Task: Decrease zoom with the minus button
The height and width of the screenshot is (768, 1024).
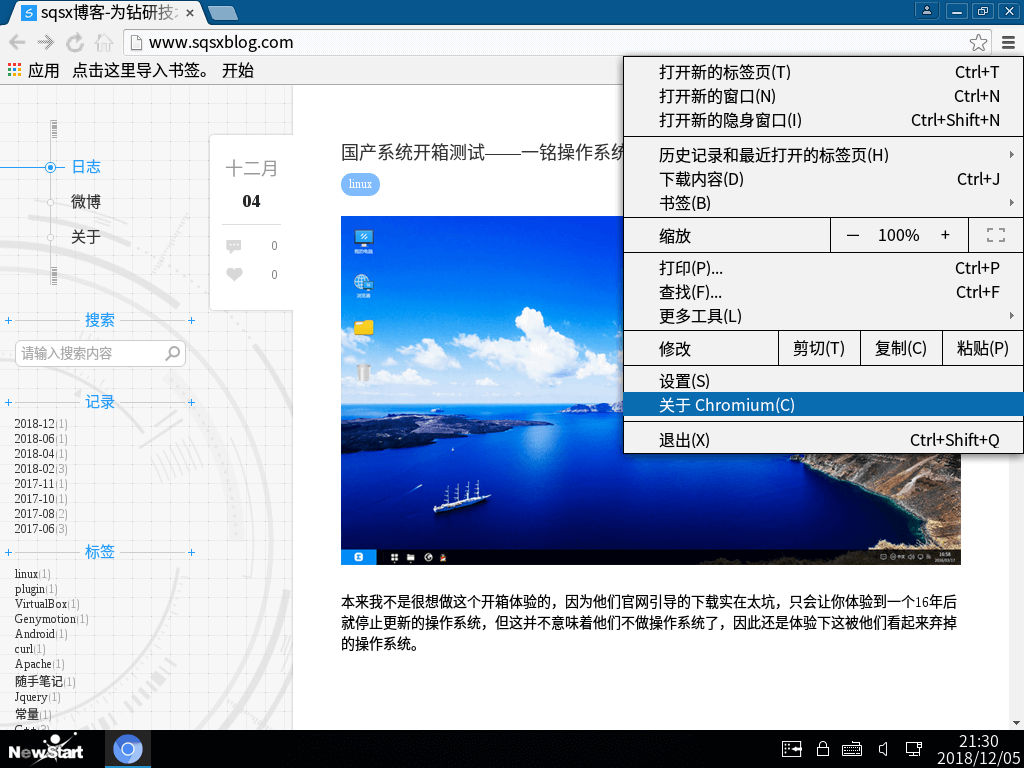Action: point(852,235)
